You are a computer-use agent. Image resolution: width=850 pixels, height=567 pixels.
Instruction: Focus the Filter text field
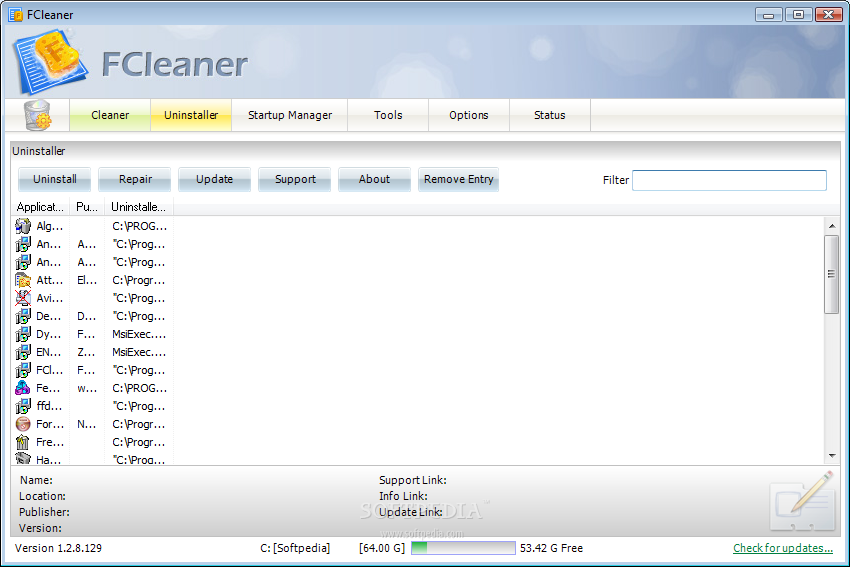[x=729, y=180]
